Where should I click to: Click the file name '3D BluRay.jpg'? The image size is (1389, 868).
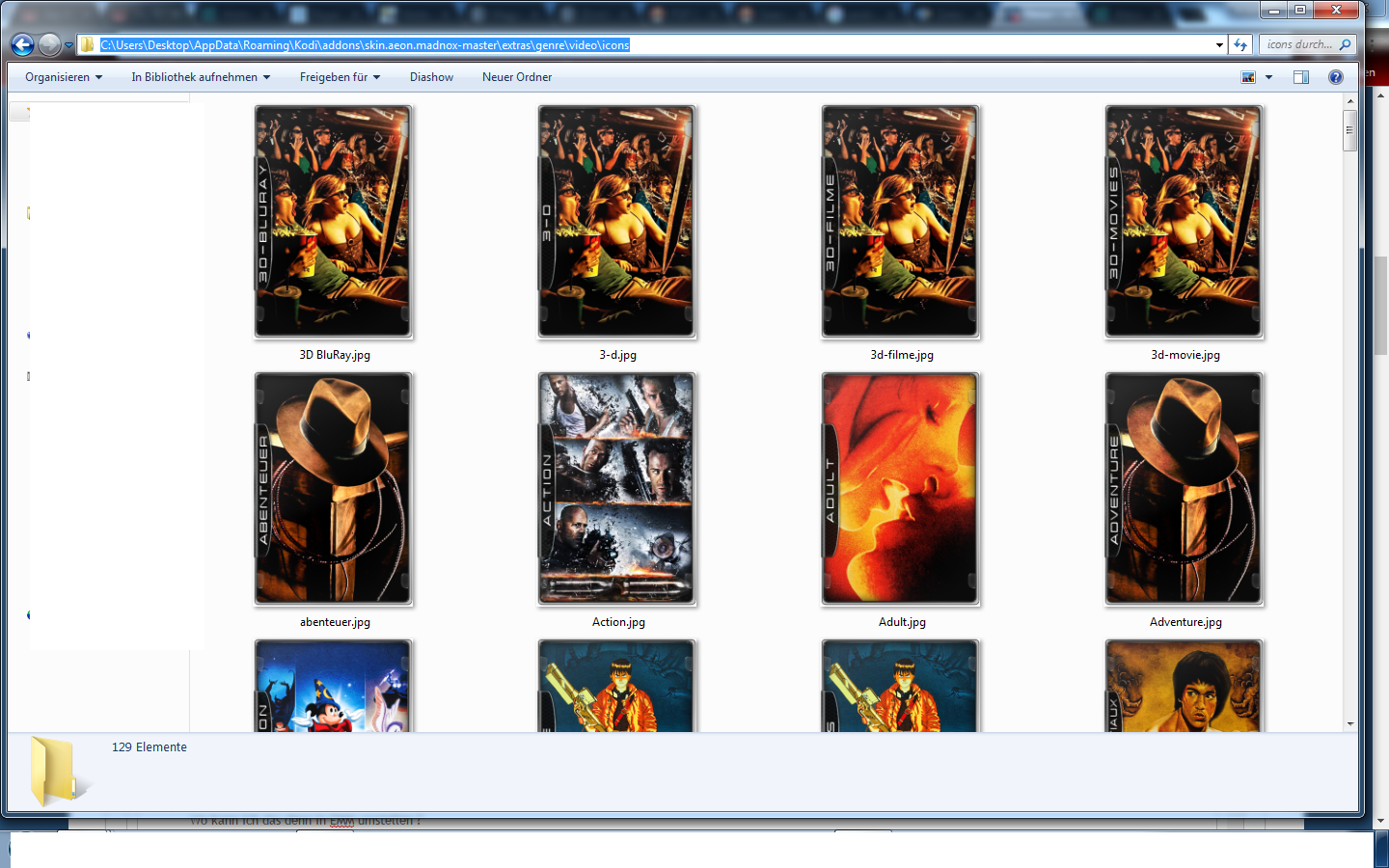[335, 355]
